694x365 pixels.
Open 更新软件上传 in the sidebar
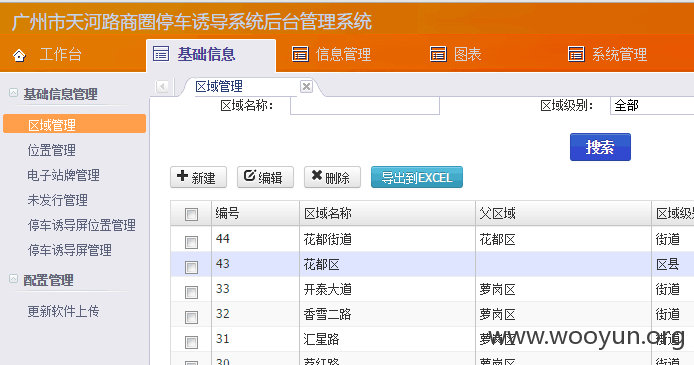click(63, 311)
